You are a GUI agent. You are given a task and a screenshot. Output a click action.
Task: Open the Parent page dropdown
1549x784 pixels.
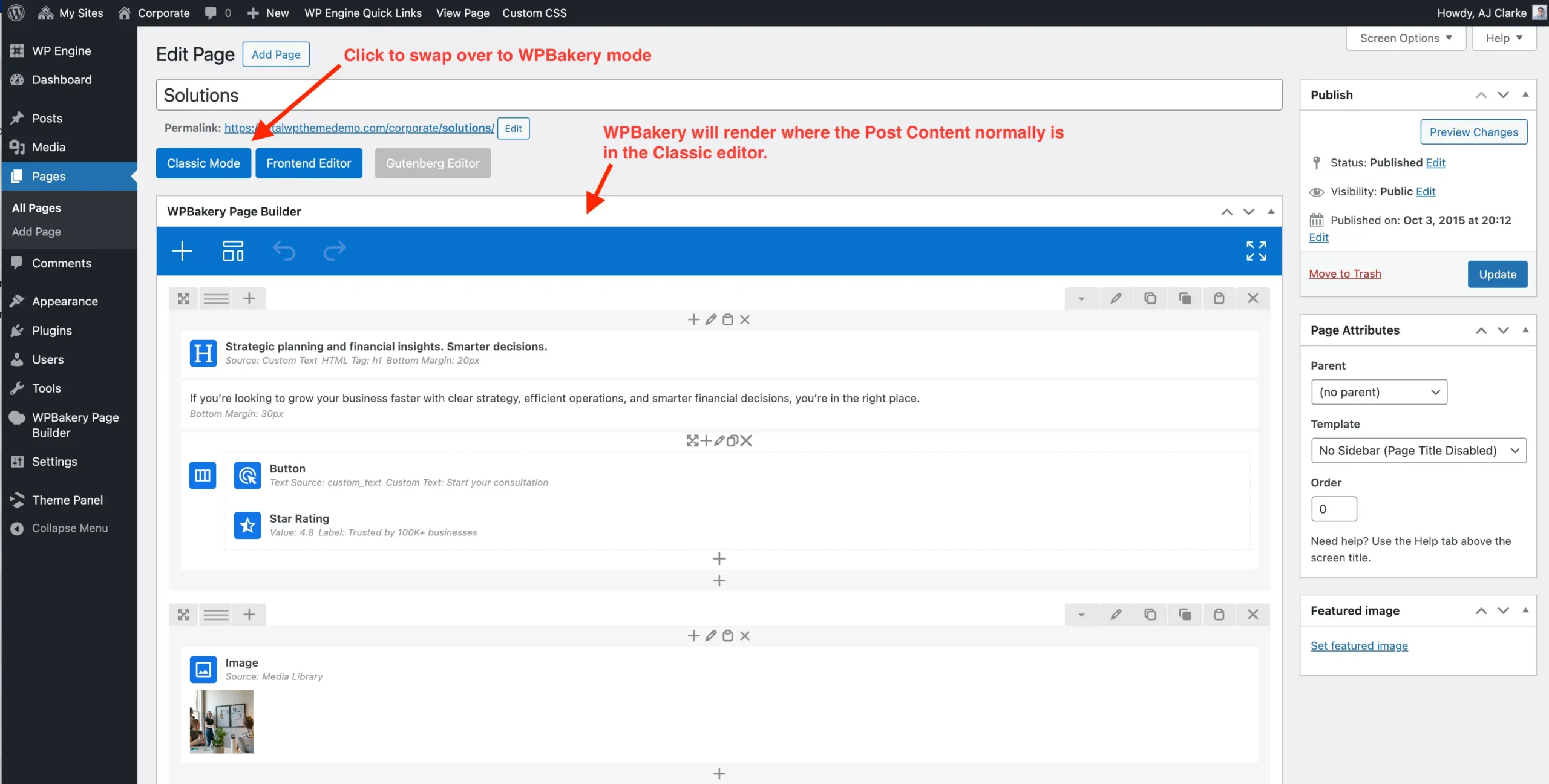(1378, 391)
